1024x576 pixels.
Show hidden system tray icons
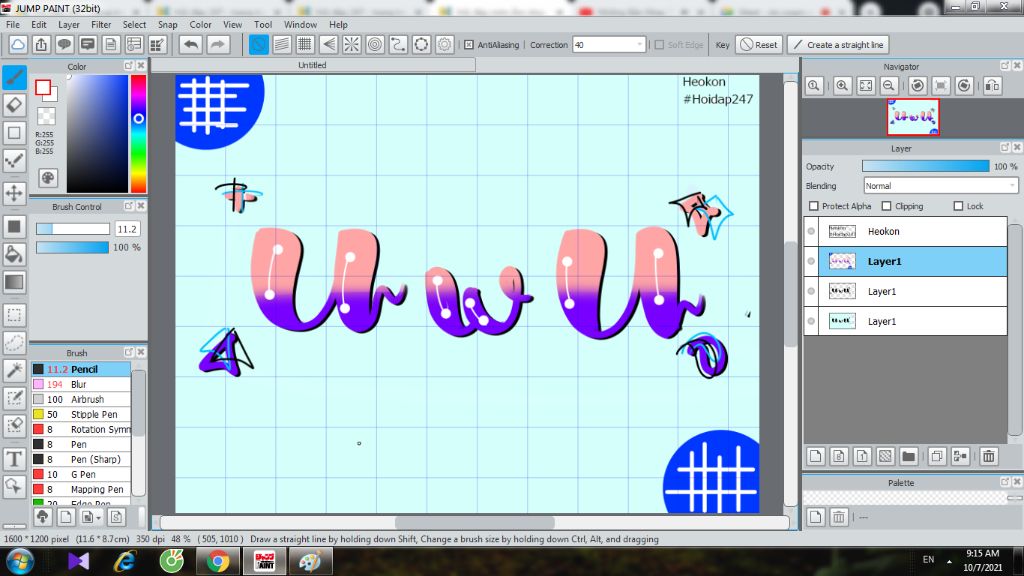tap(950, 561)
